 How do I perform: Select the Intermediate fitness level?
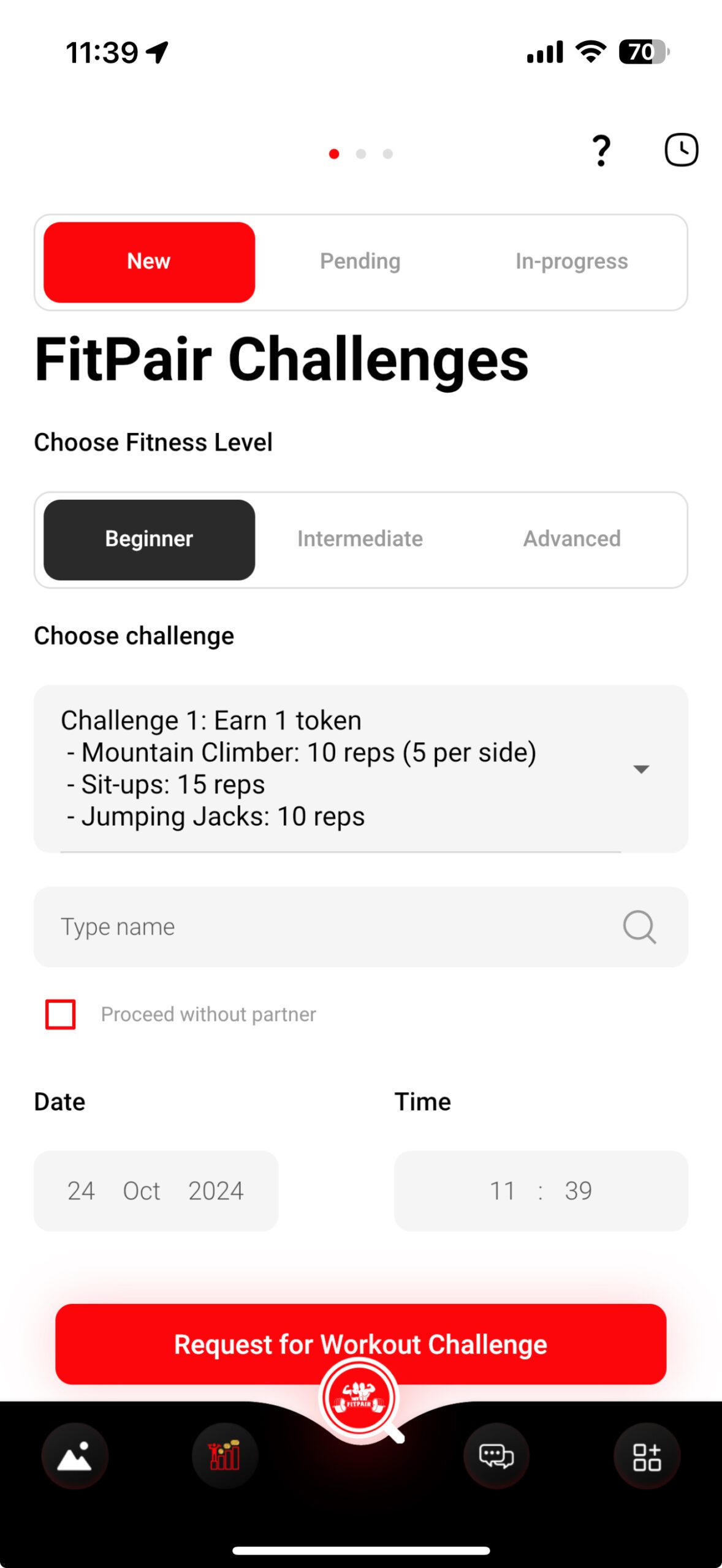point(360,539)
